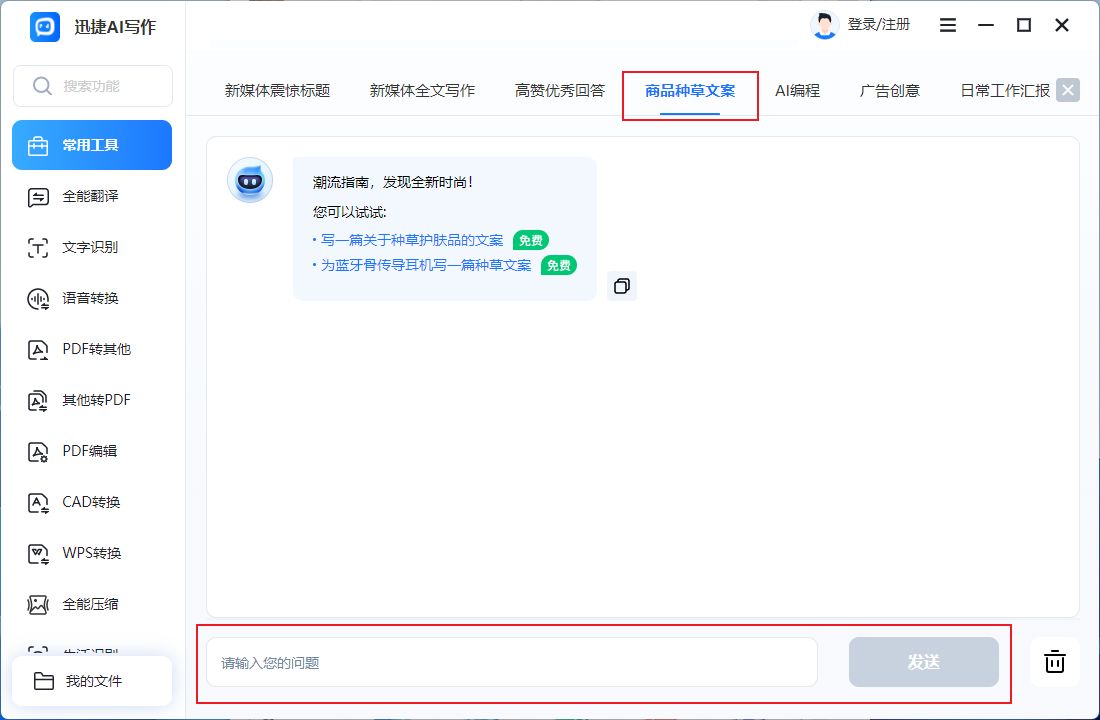
Task: Maximize the application window
Action: pos(1024,25)
